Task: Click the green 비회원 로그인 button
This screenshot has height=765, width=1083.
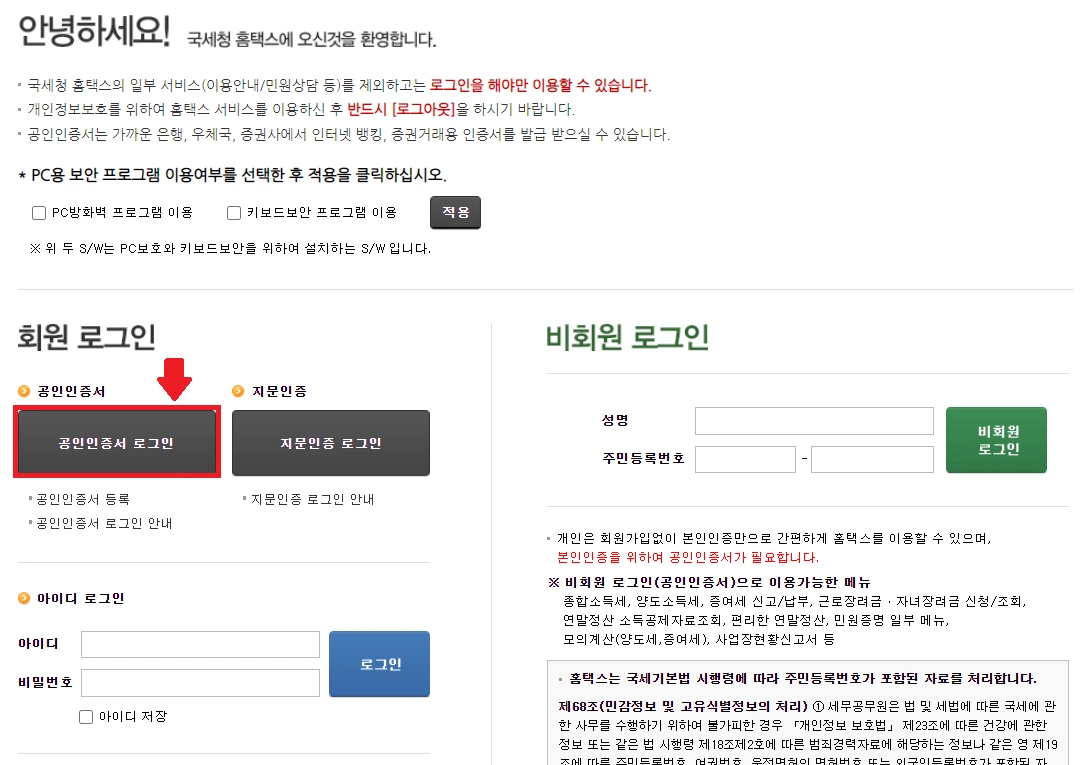Action: click(997, 440)
